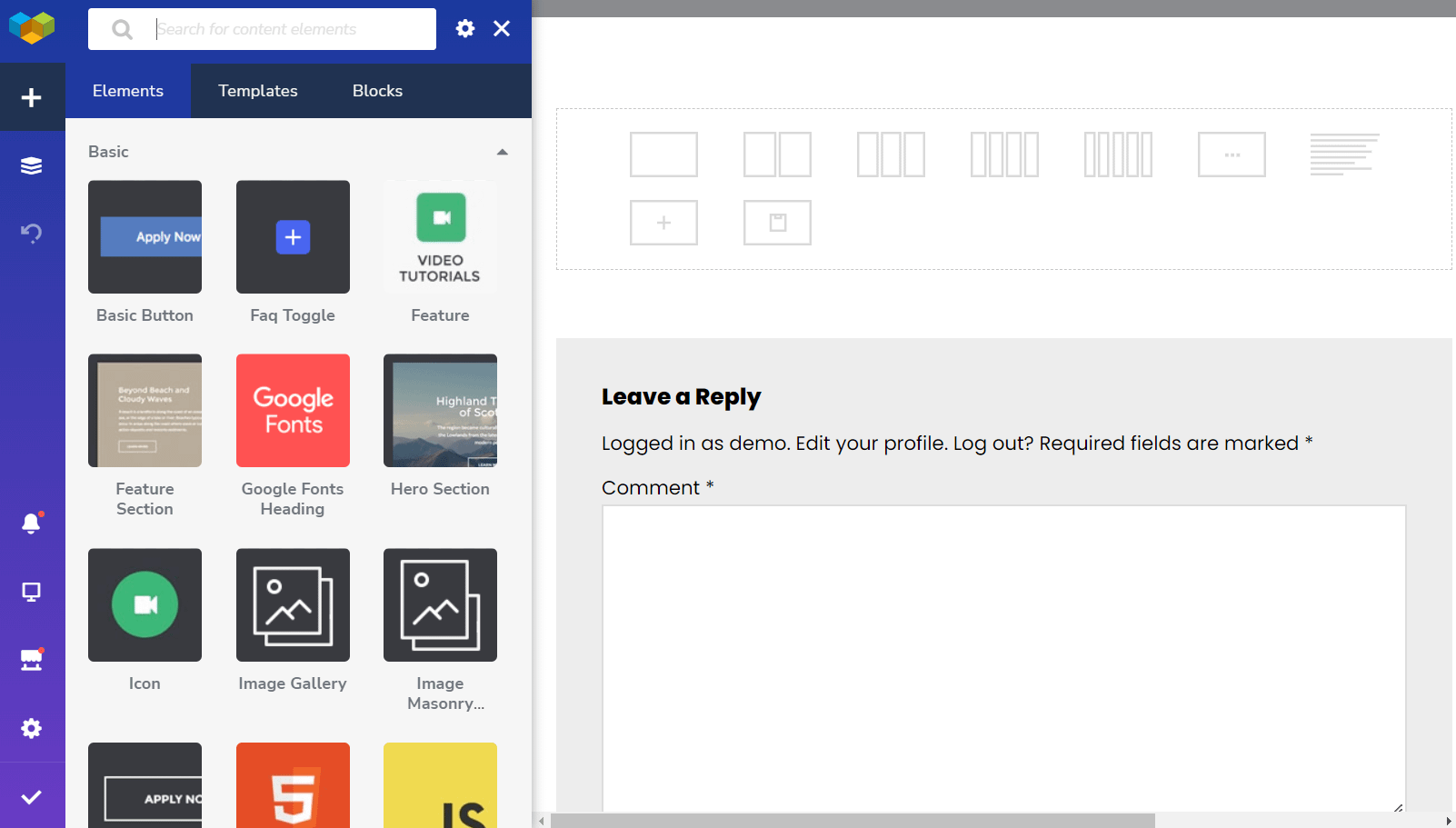The image size is (1456, 828).
Task: Switch to the Elements tab
Action: coord(128,91)
